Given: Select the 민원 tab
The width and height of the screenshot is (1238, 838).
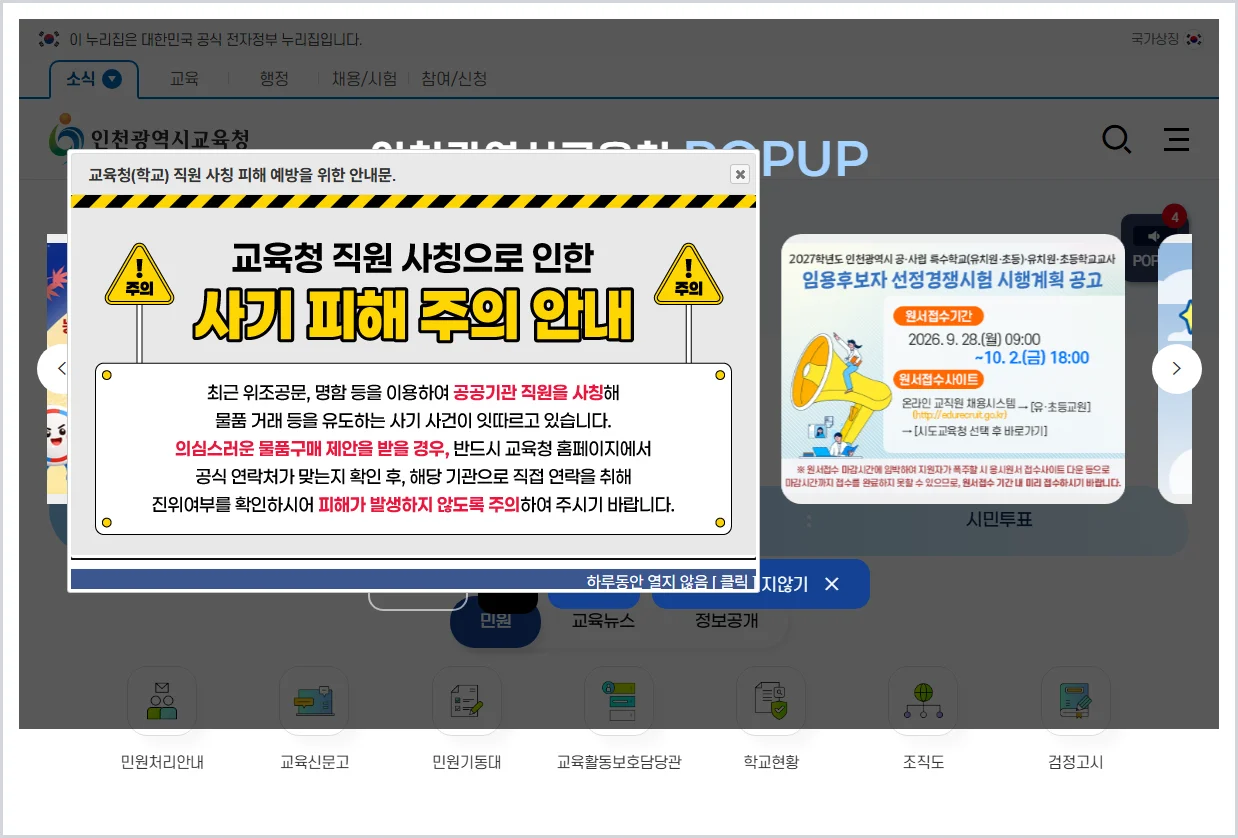Looking at the screenshot, I should pyautogui.click(x=495, y=621).
